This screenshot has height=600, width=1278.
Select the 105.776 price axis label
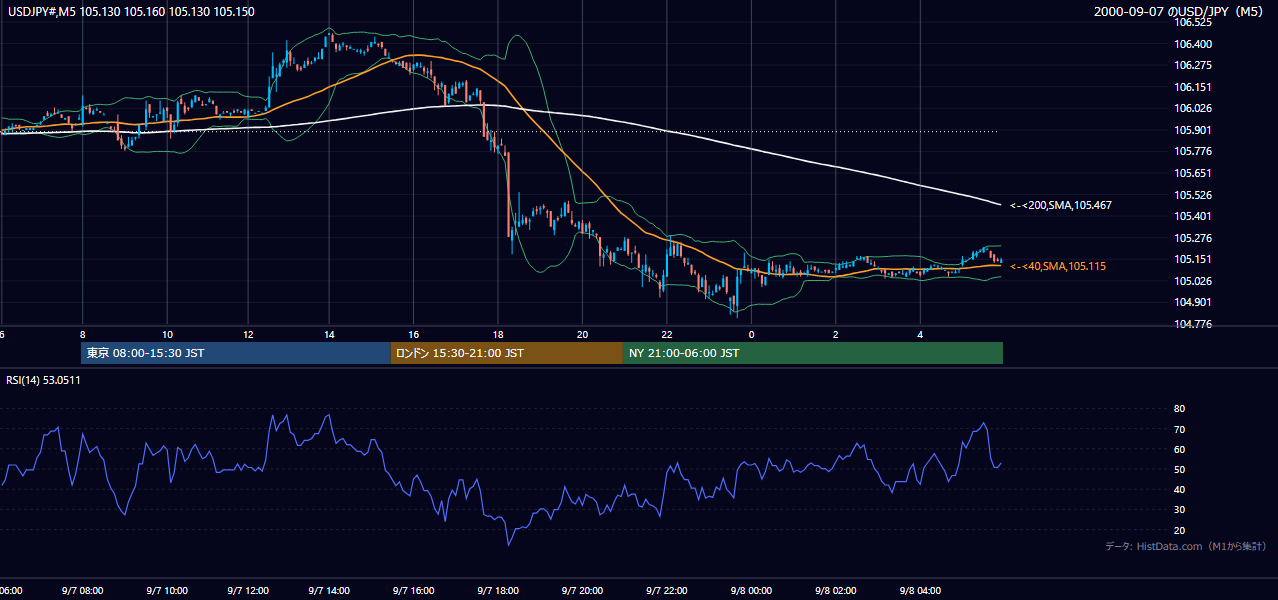pyautogui.click(x=1193, y=151)
